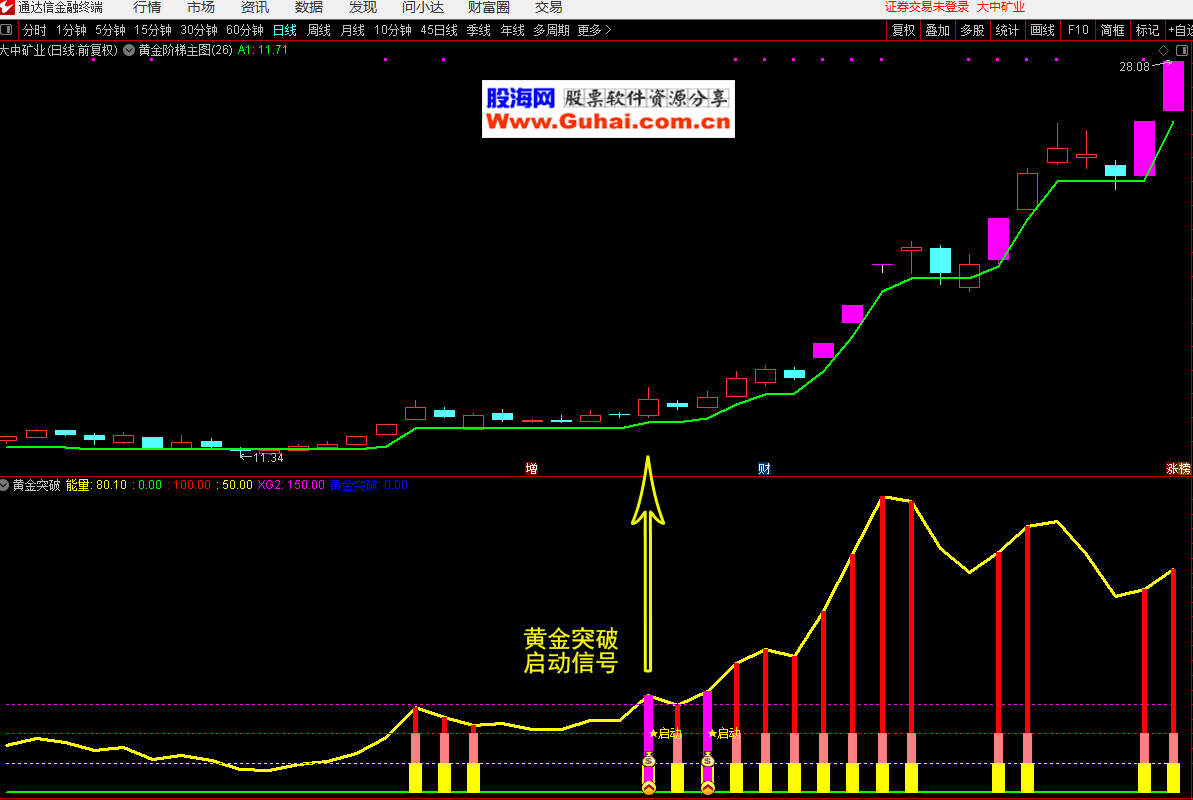Screen dimensions: 1193x800
Task: Expand the 黄金突破 sub-indicator dropdown
Action: 5,485
